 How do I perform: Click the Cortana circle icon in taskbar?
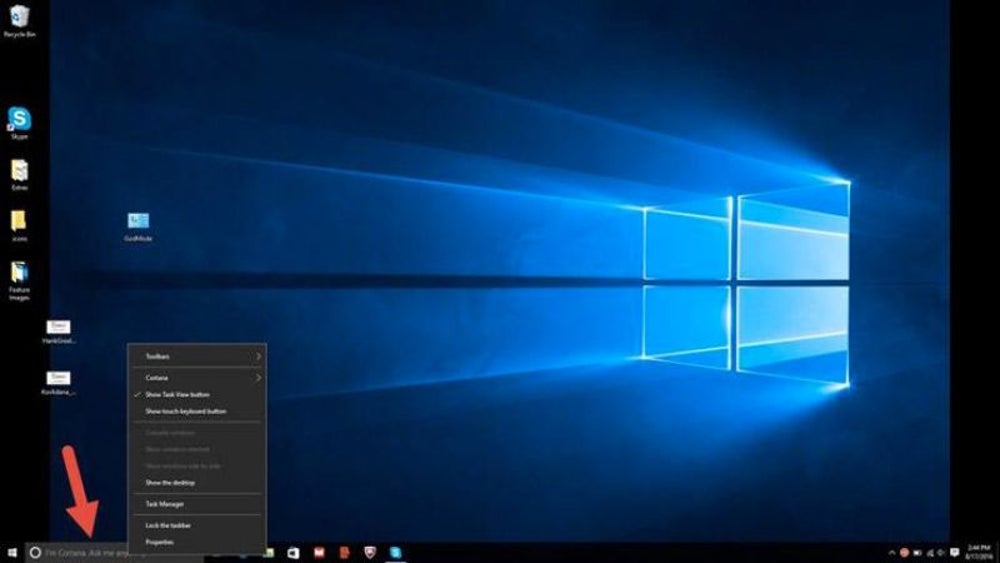[36, 552]
